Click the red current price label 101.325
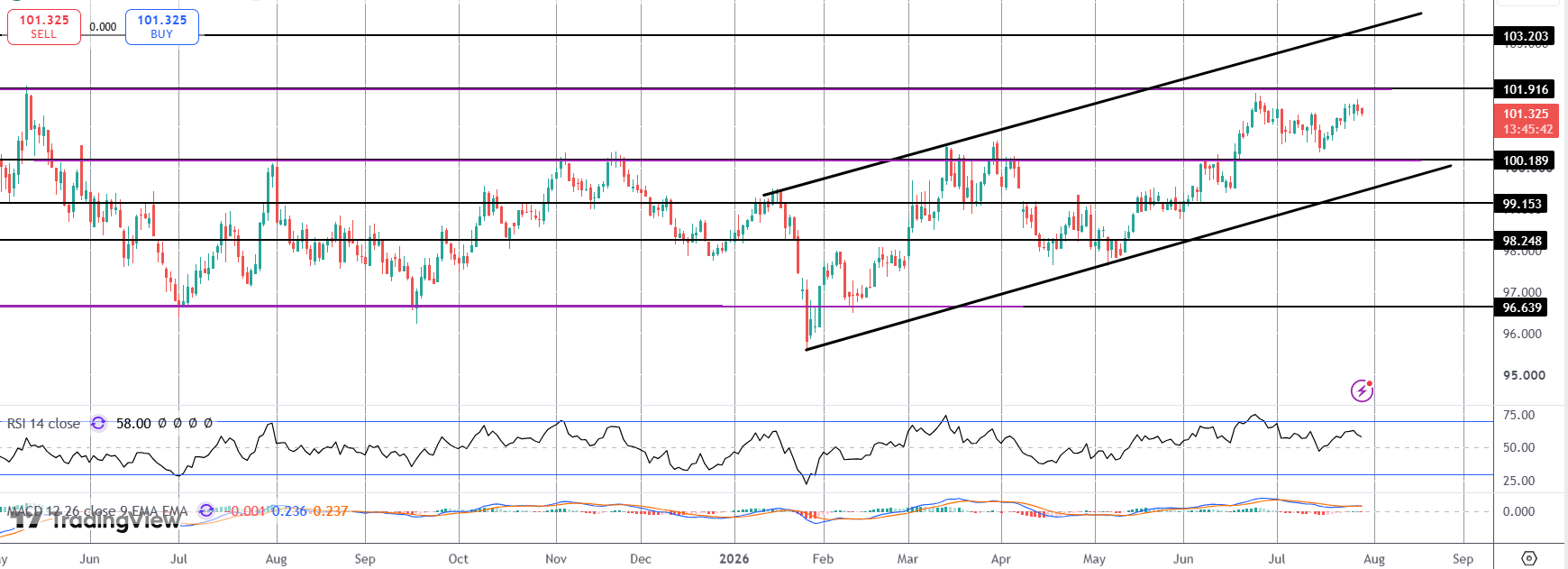Screen dimensions: 1568x569 pyautogui.click(x=1526, y=121)
